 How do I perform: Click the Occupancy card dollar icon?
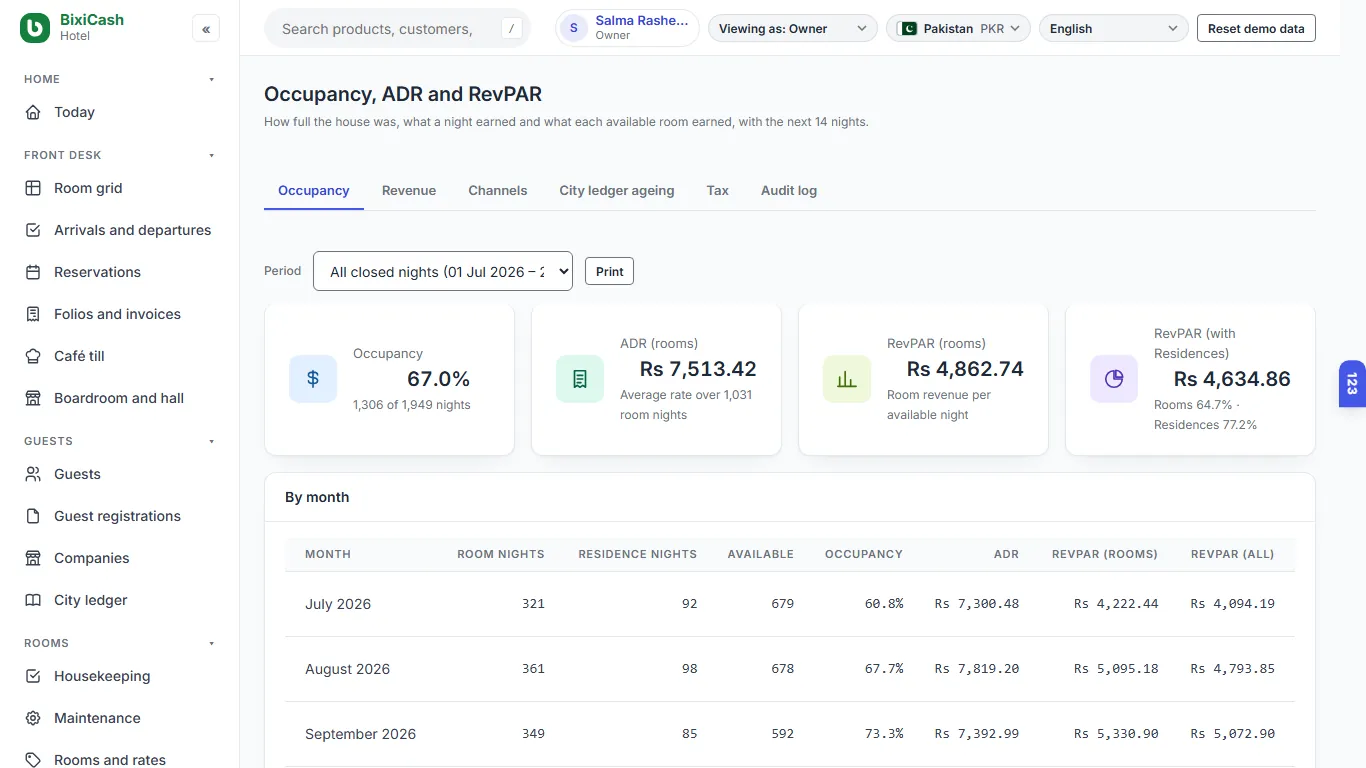point(313,379)
